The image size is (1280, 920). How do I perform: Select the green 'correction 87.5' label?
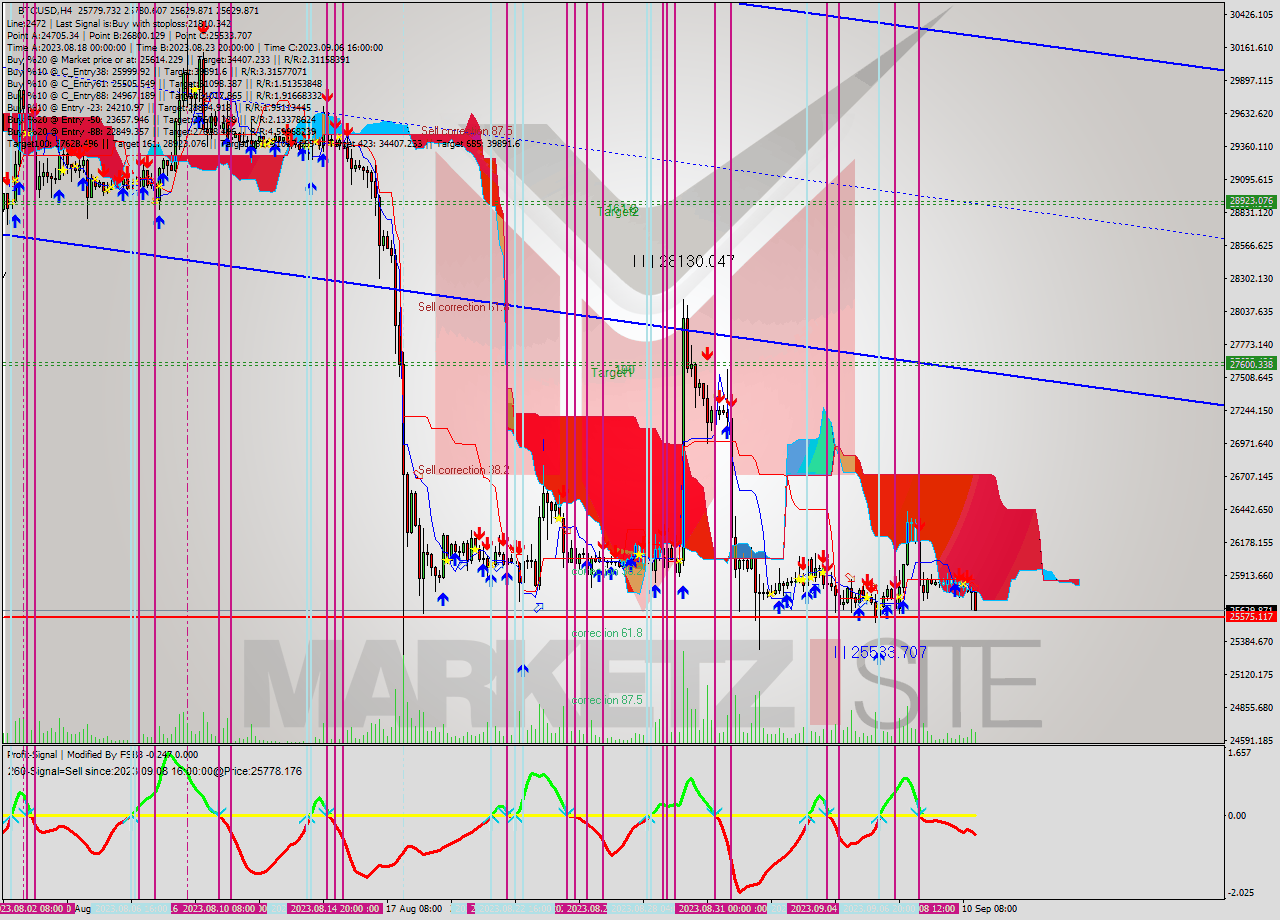point(607,700)
